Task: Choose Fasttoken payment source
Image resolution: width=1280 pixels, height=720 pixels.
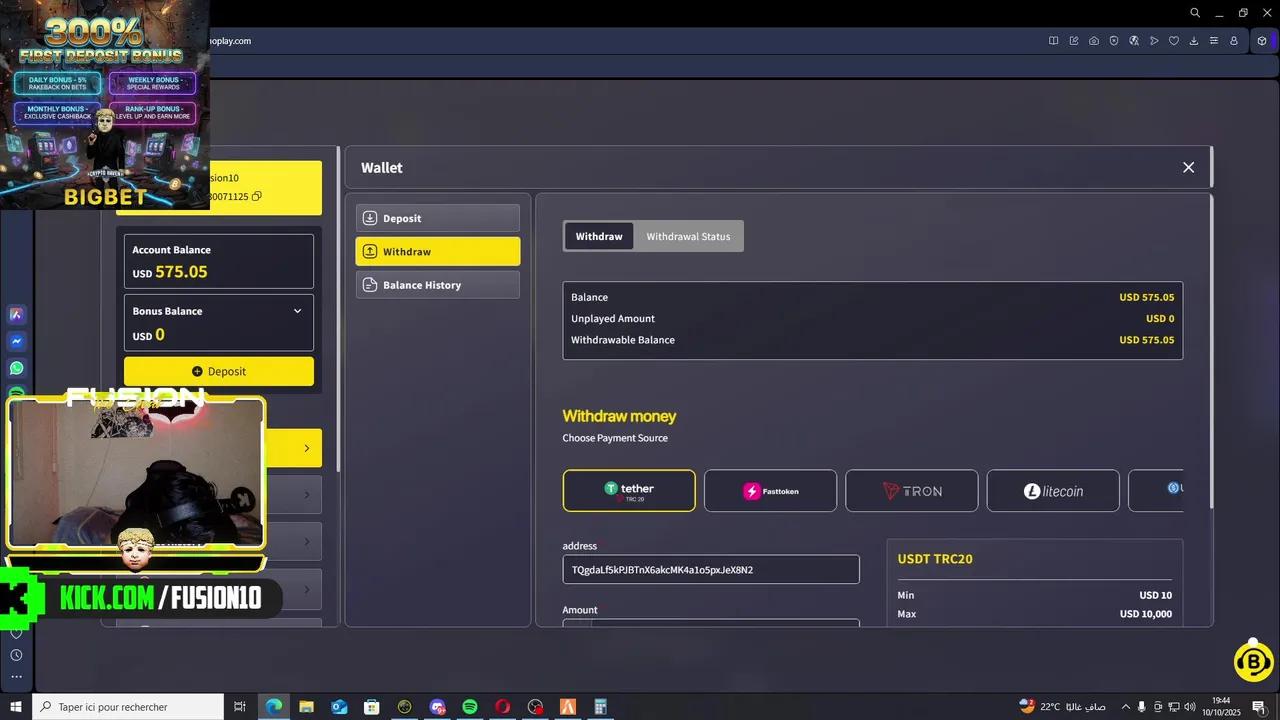Action: coord(771,491)
